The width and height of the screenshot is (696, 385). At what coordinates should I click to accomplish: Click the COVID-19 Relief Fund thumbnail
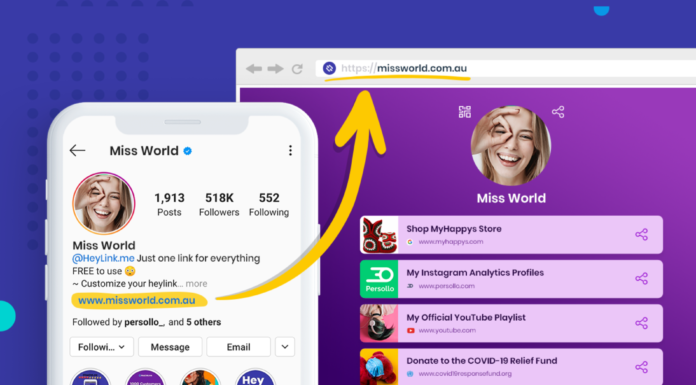pos(379,367)
